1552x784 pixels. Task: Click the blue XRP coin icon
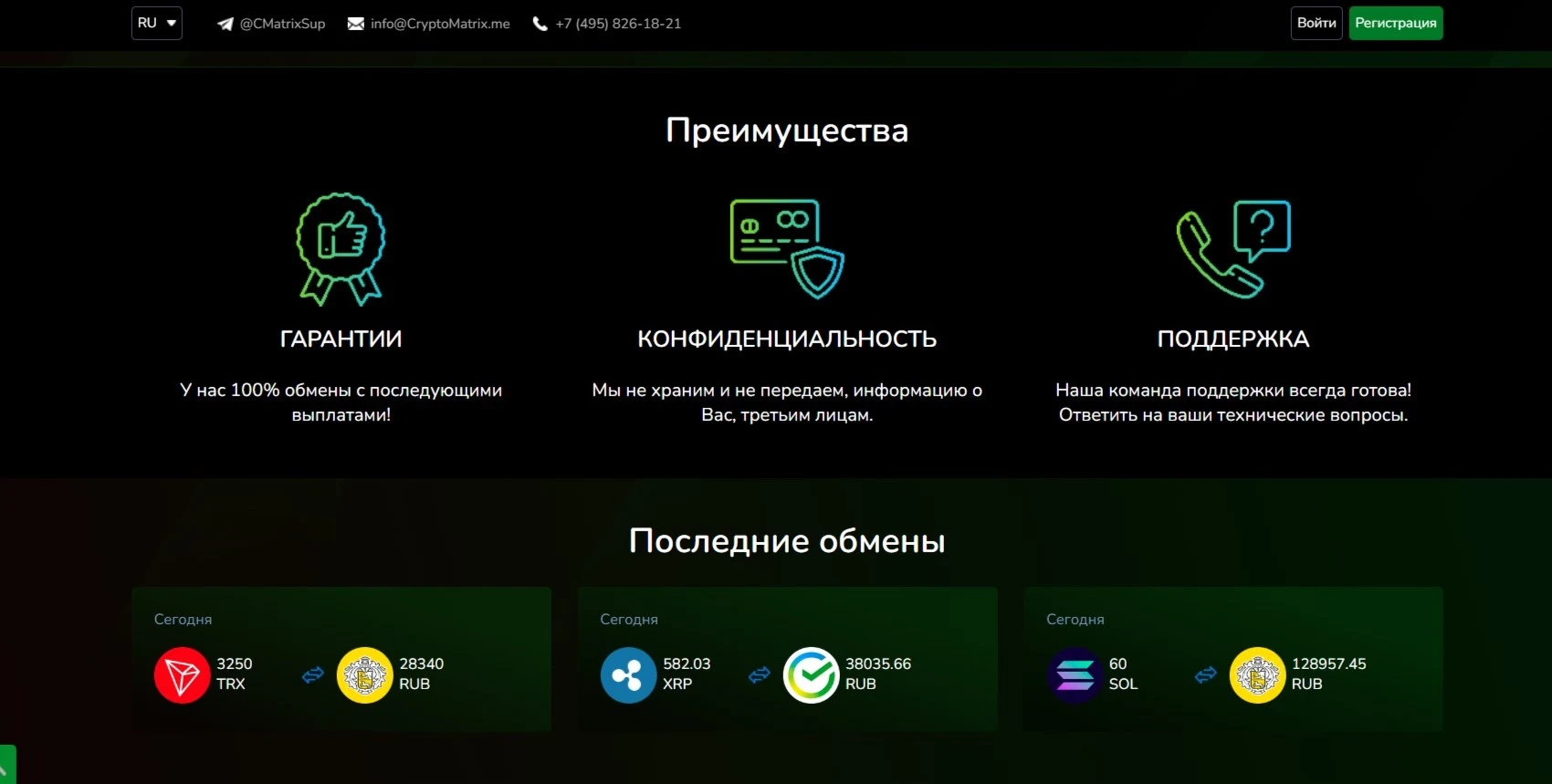[x=628, y=675]
